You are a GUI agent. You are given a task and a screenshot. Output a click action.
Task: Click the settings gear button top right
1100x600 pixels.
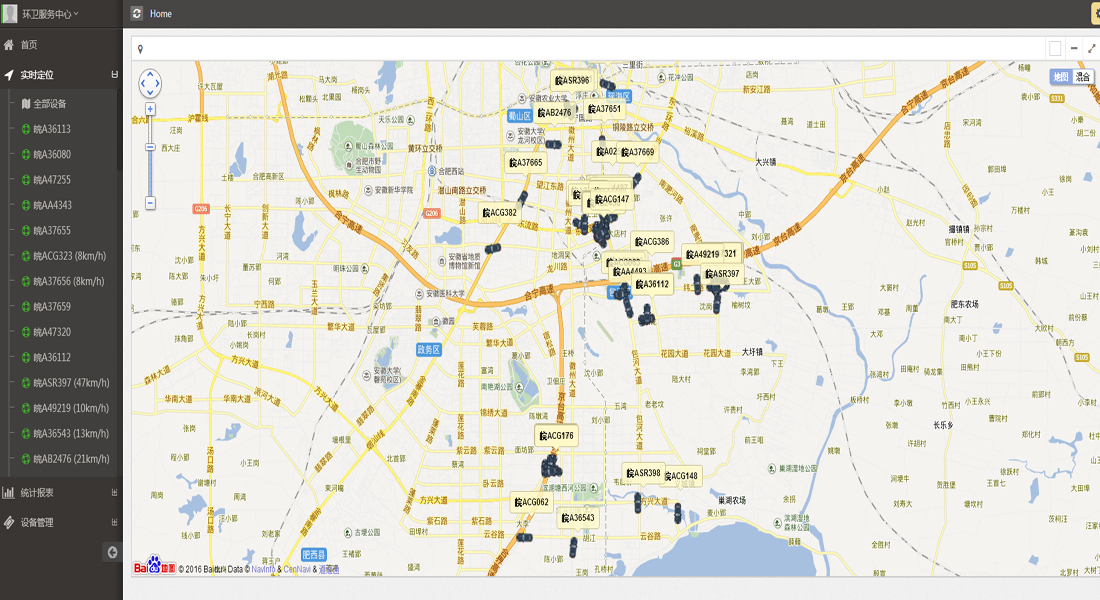click(1096, 14)
